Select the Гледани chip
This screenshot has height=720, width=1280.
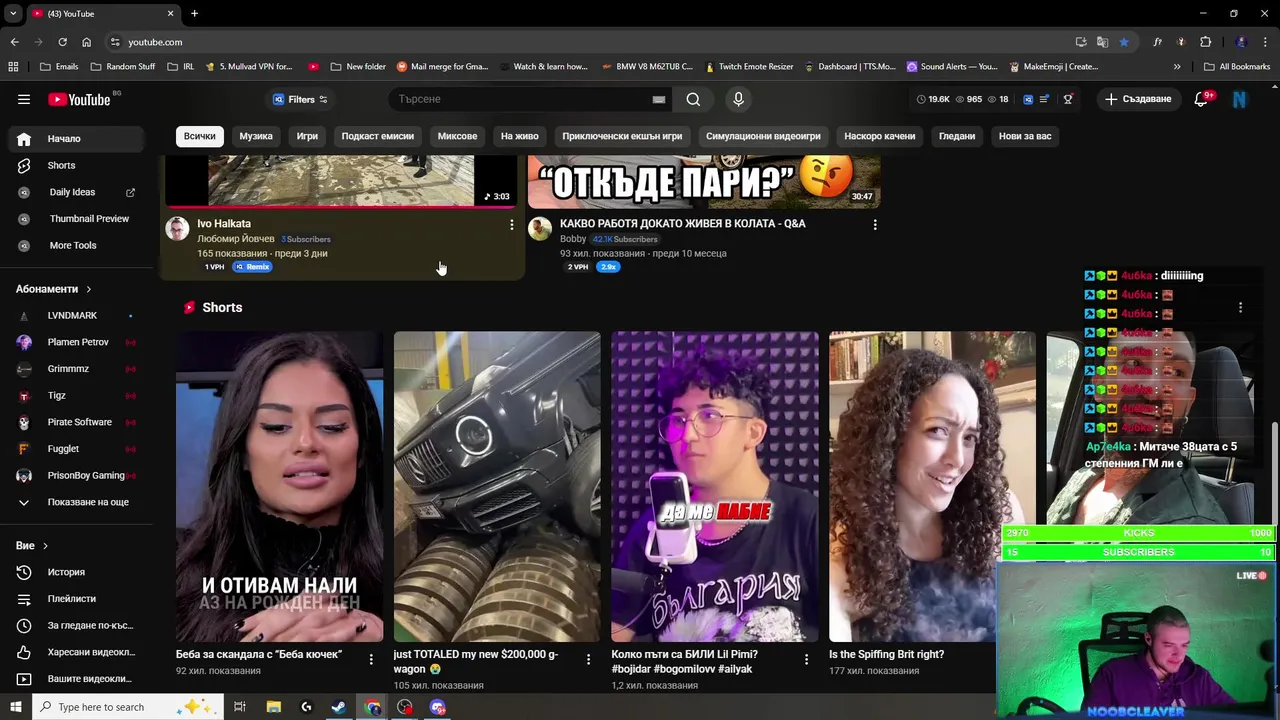coord(957,136)
